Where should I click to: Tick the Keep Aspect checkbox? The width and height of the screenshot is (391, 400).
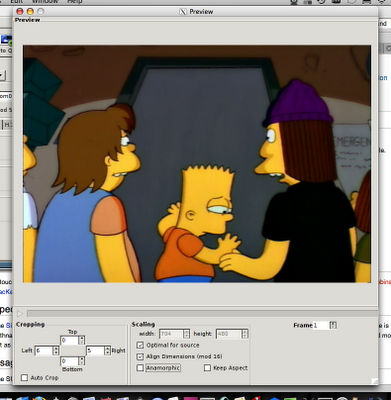(207, 368)
